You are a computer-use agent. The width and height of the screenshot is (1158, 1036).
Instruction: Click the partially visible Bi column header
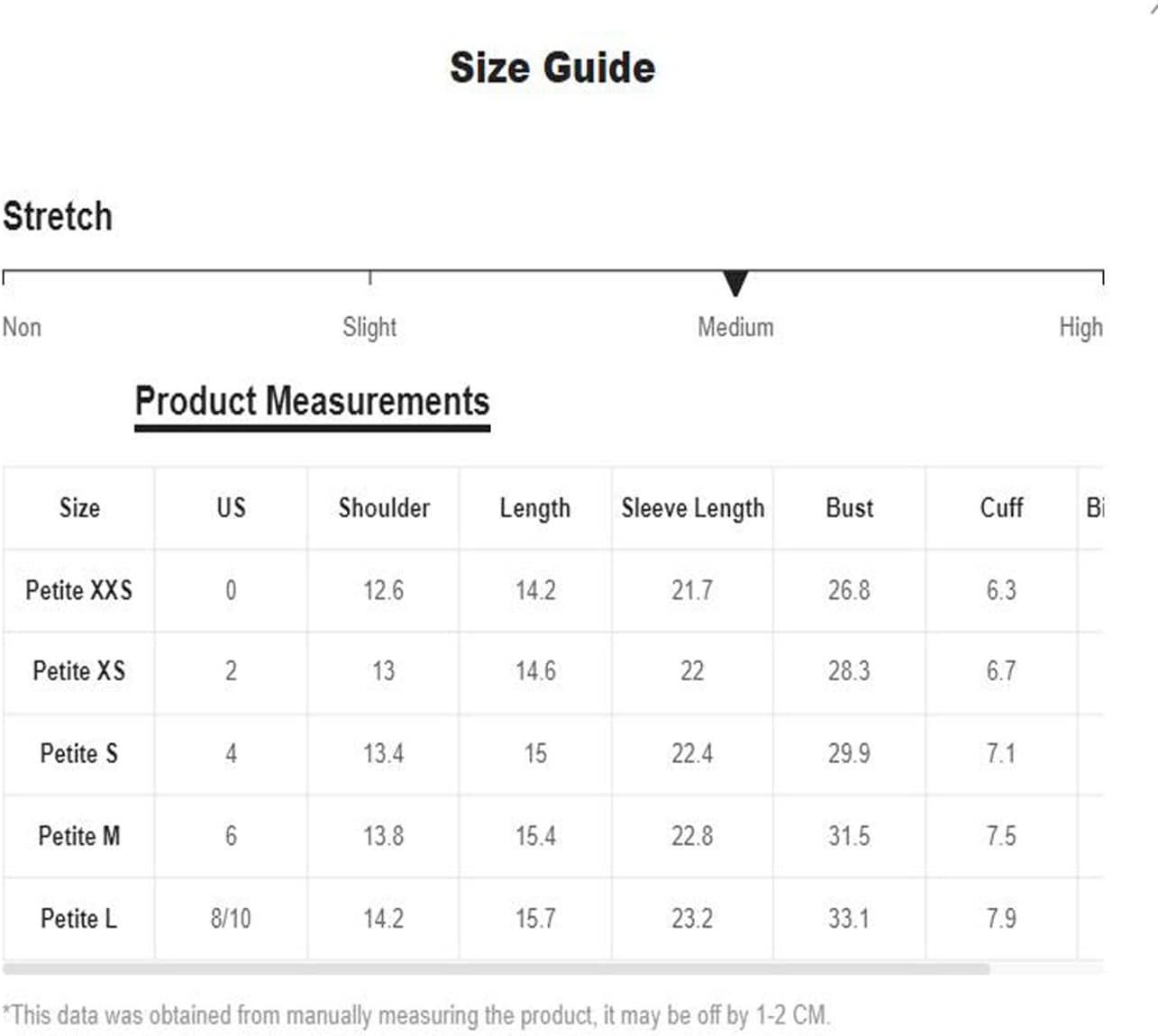click(1095, 508)
